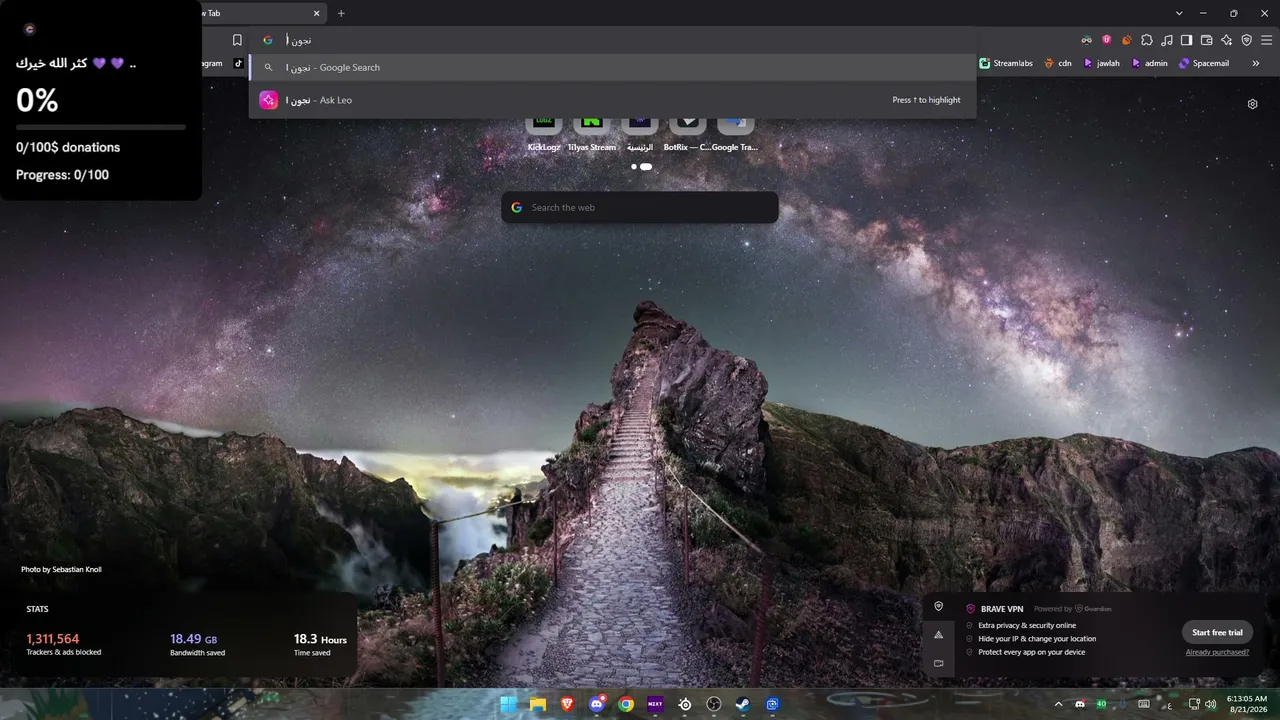The height and width of the screenshot is (720, 1280).
Task: Open the purple NEXT app in taskbar
Action: (x=655, y=704)
